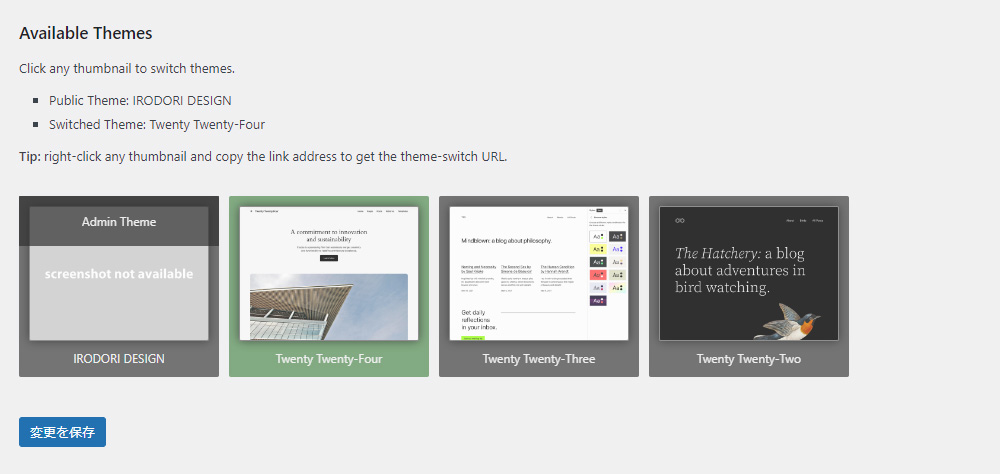Save changes with the blue 変更を保存 button
The image size is (1000, 474).
pos(62,432)
